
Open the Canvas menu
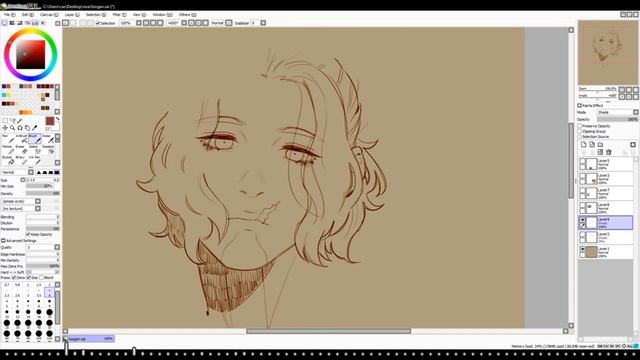49,15
